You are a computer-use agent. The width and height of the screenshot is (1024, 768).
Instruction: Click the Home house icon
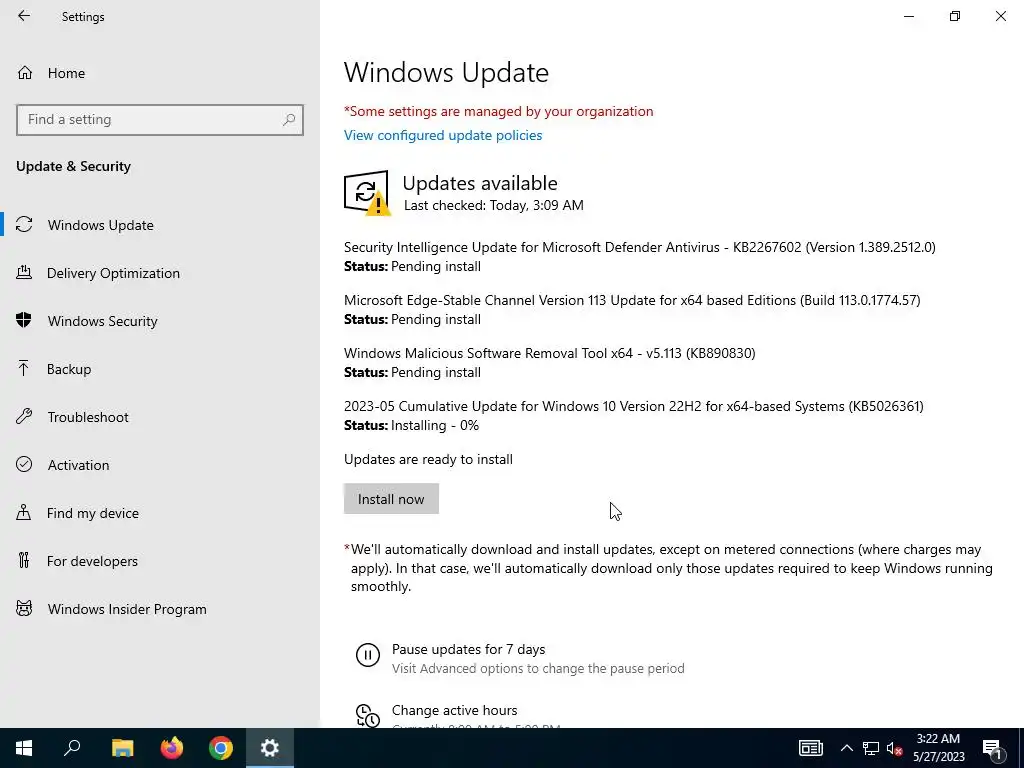tap(25, 72)
